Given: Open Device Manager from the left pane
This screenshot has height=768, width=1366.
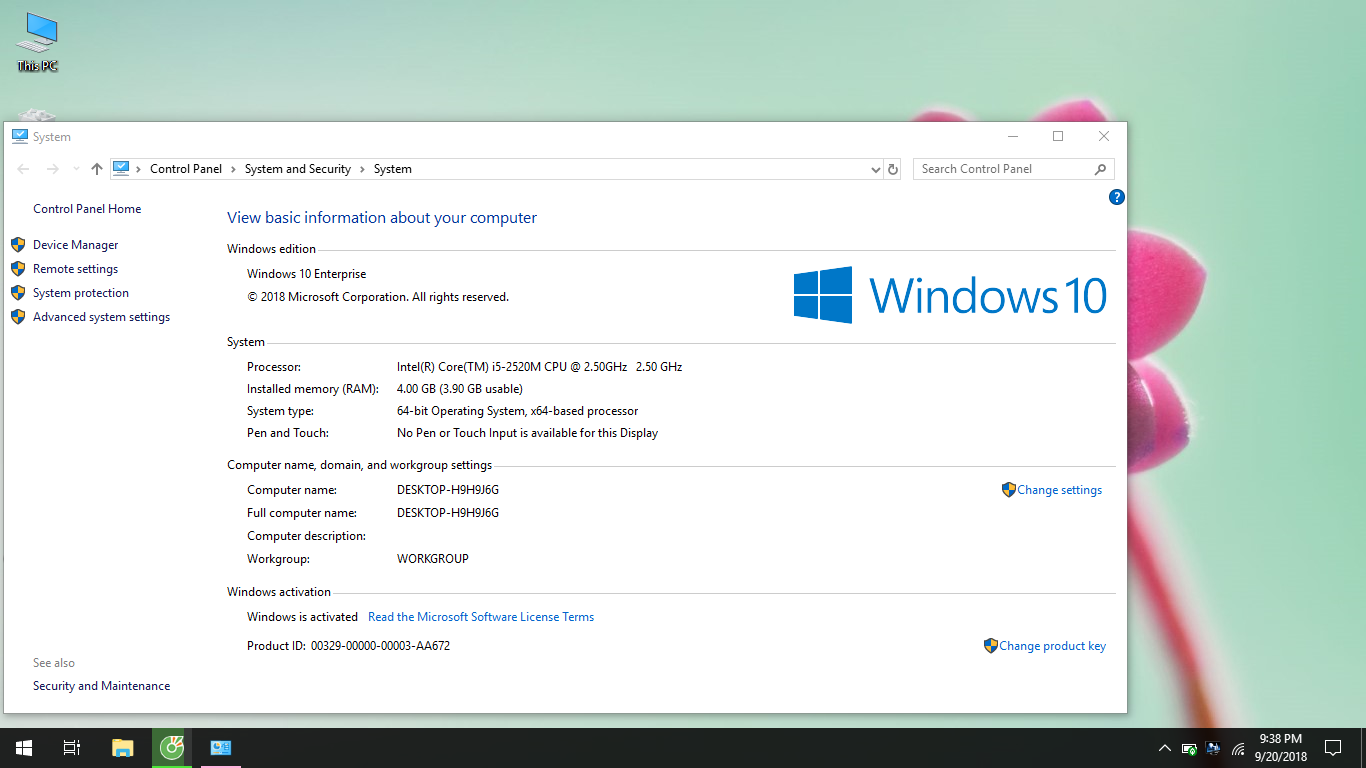Looking at the screenshot, I should click(75, 245).
